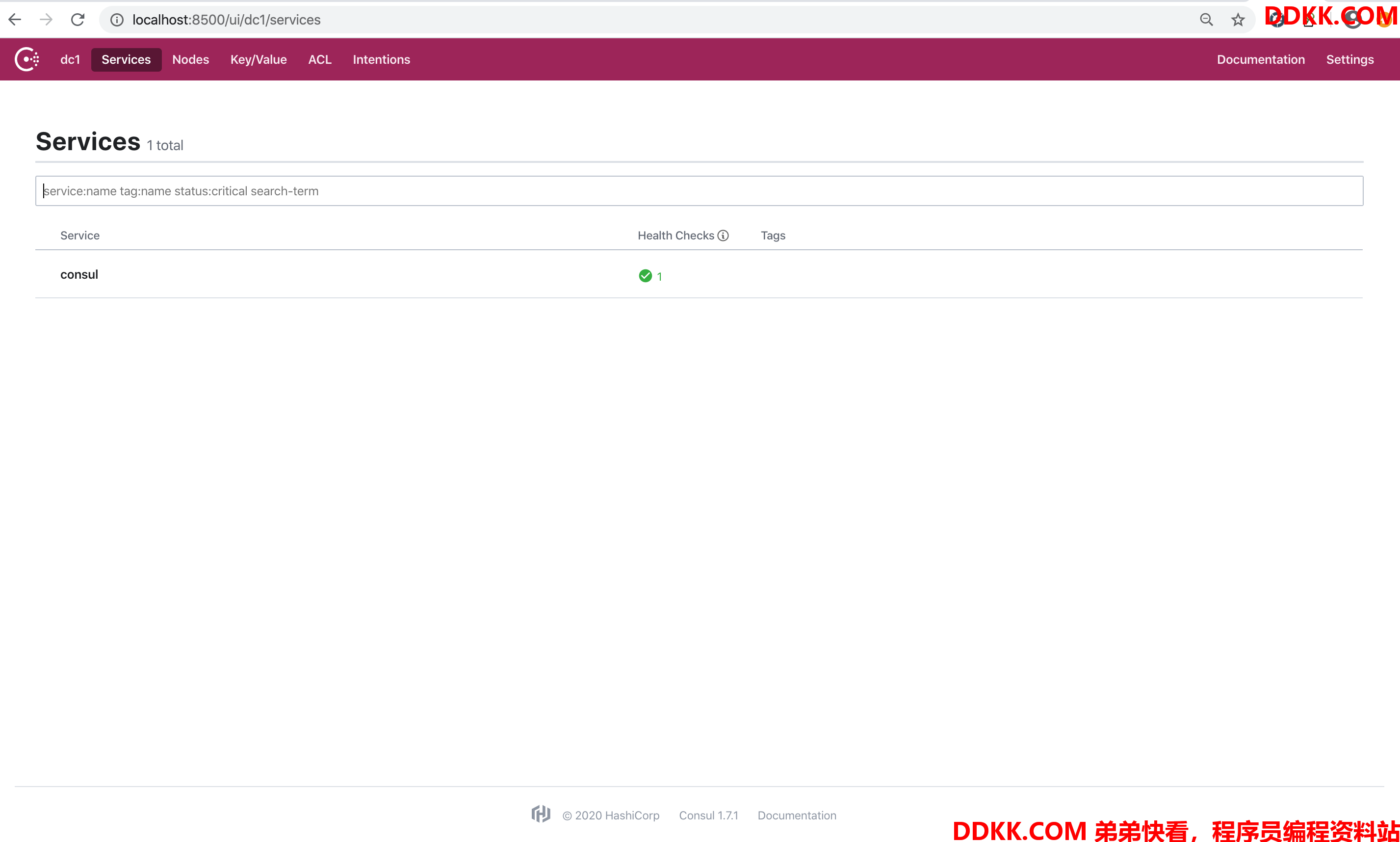Click the browser address bar URL

[x=226, y=20]
